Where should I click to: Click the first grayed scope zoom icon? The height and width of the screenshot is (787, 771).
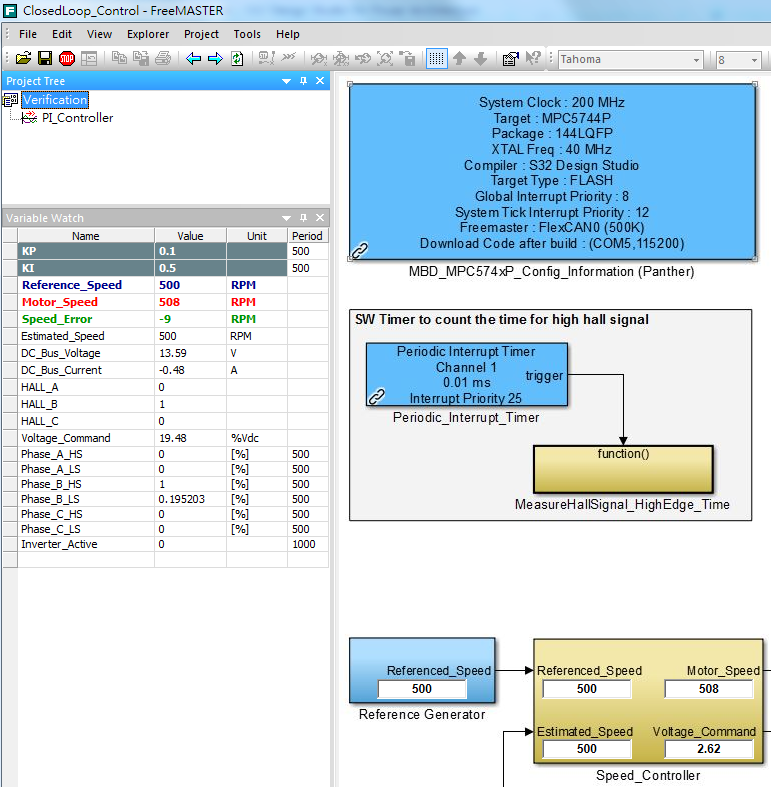pyautogui.click(x=319, y=59)
